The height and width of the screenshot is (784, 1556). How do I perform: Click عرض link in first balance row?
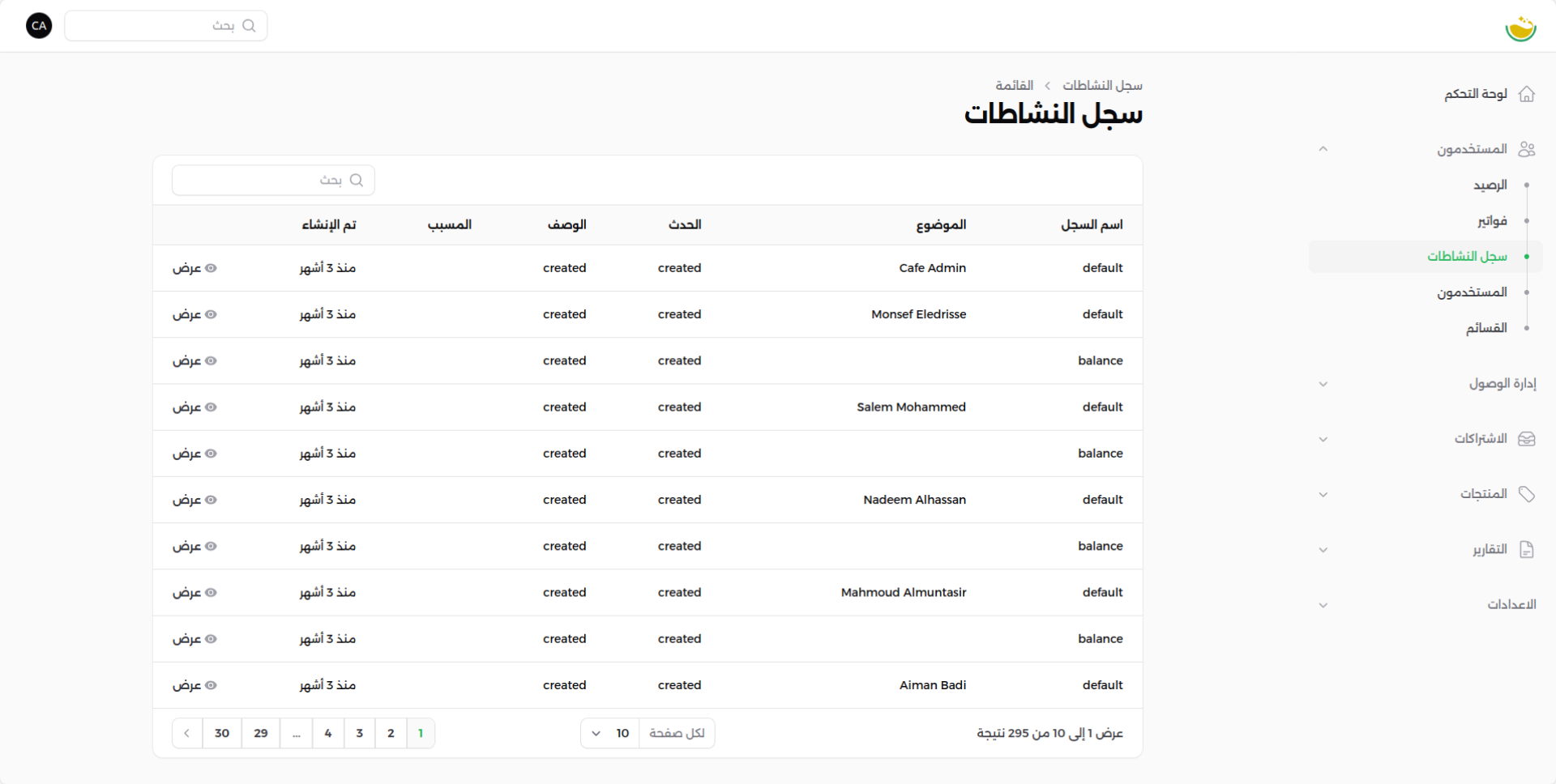[x=194, y=360]
